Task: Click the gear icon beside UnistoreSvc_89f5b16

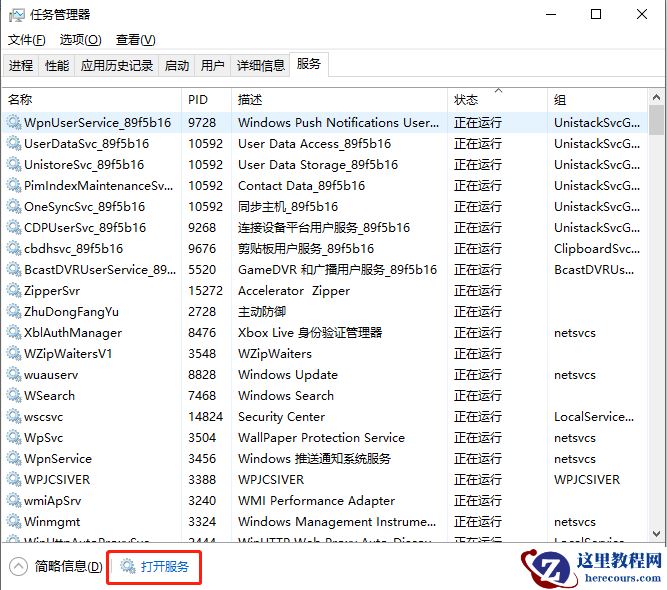Action: tap(14, 165)
